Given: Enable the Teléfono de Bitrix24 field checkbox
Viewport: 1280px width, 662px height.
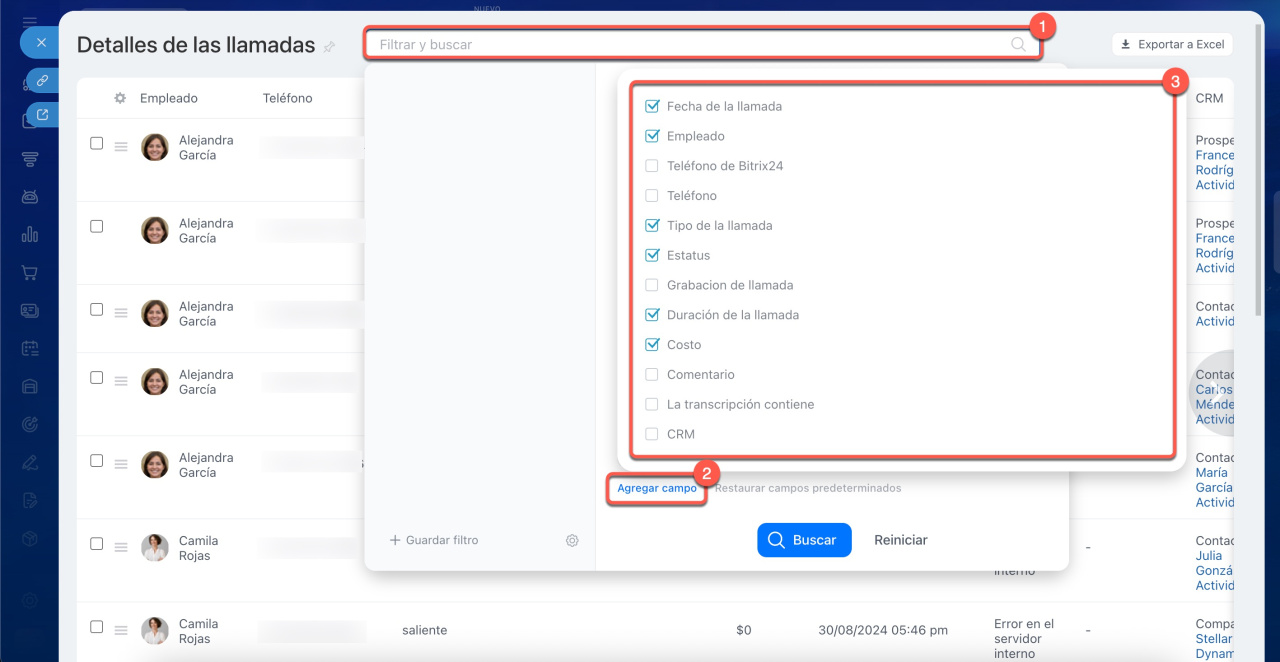Looking at the screenshot, I should pos(652,166).
